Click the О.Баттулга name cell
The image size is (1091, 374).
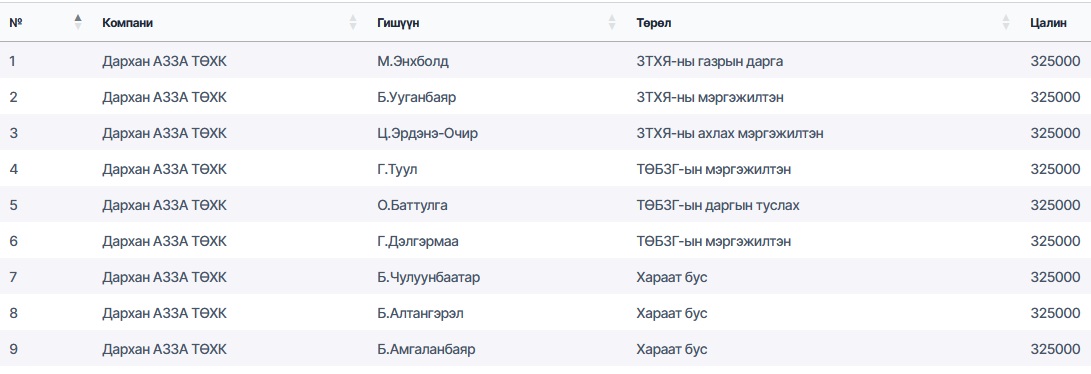[x=412, y=206]
